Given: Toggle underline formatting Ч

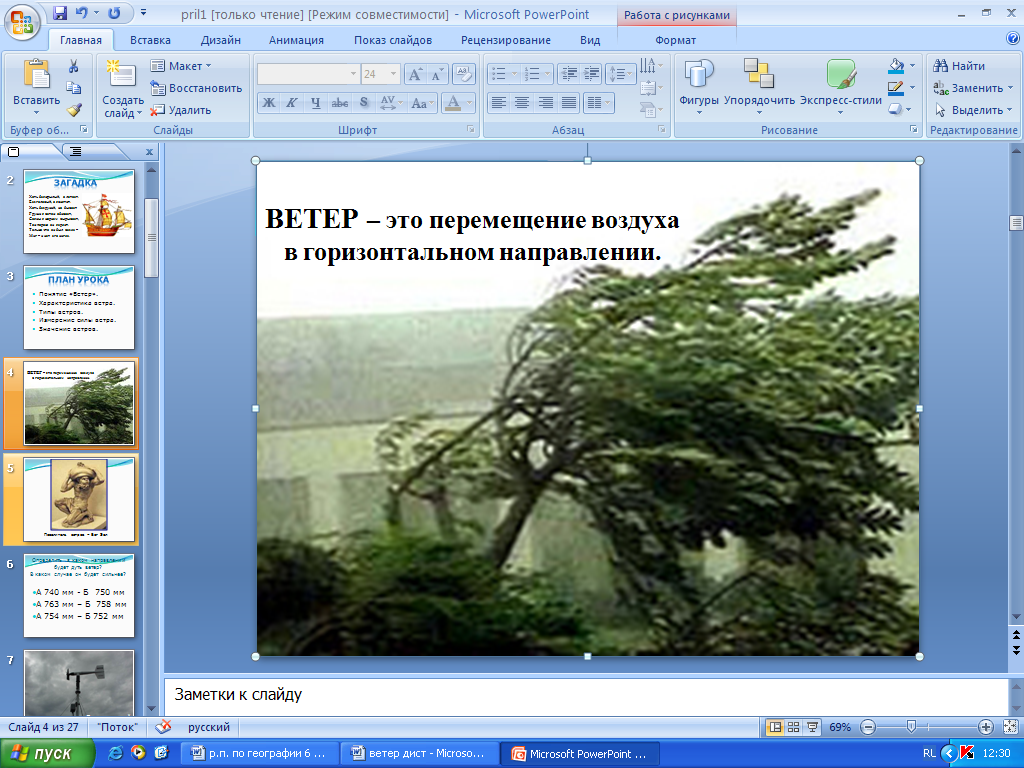Looking at the screenshot, I should point(315,103).
